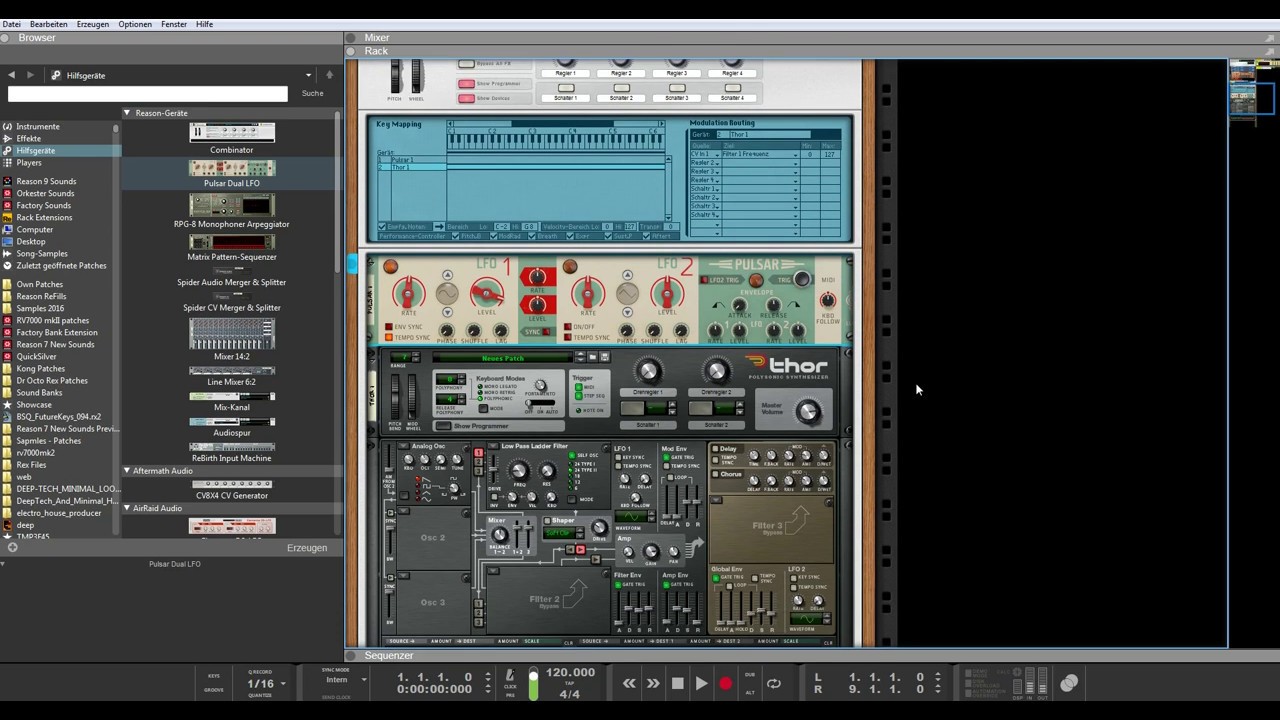Viewport: 1280px width, 720px height.
Task: Add new favorites list with plus icon
Action: coord(12,547)
